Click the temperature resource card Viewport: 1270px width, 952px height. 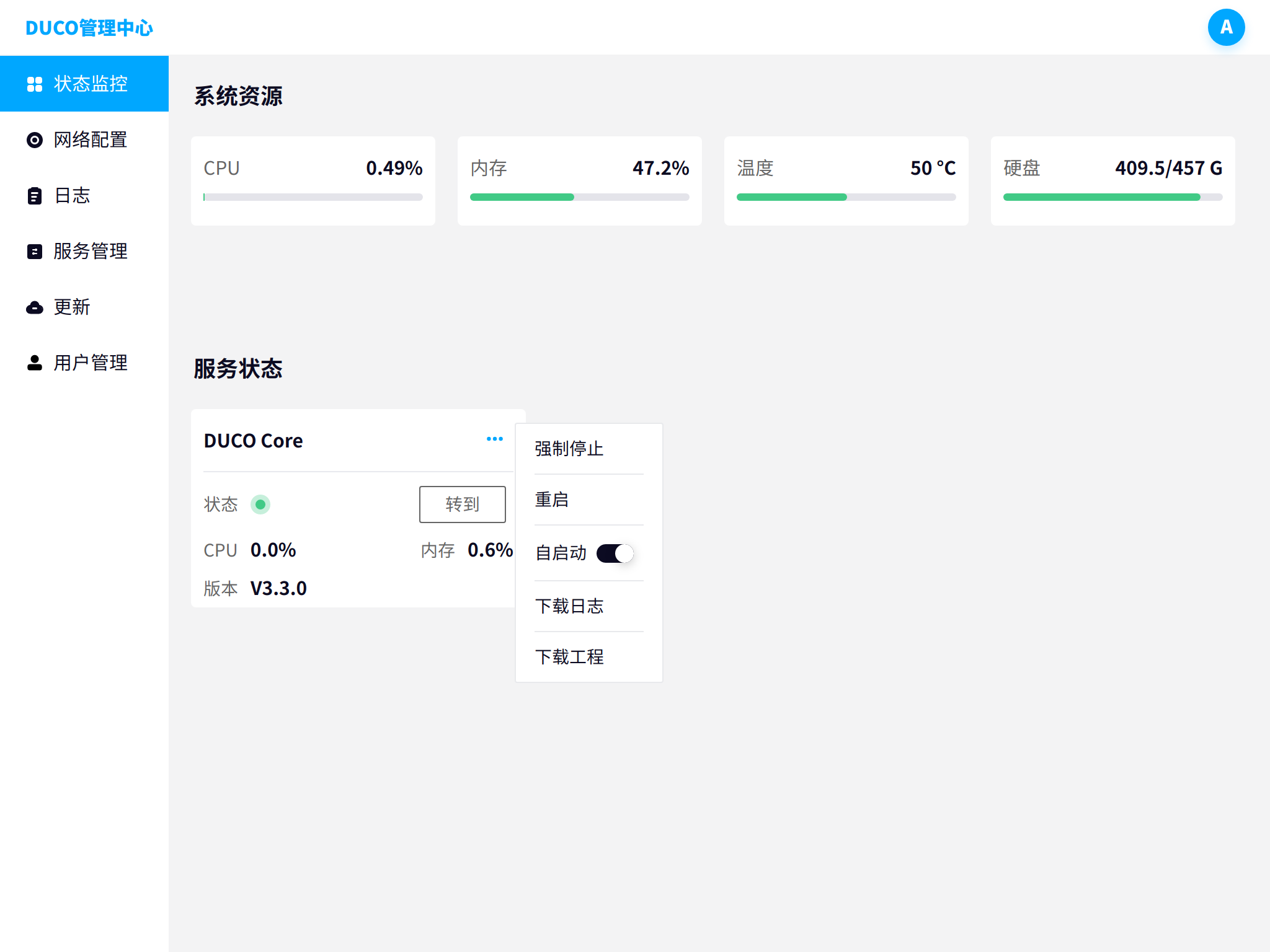[846, 180]
